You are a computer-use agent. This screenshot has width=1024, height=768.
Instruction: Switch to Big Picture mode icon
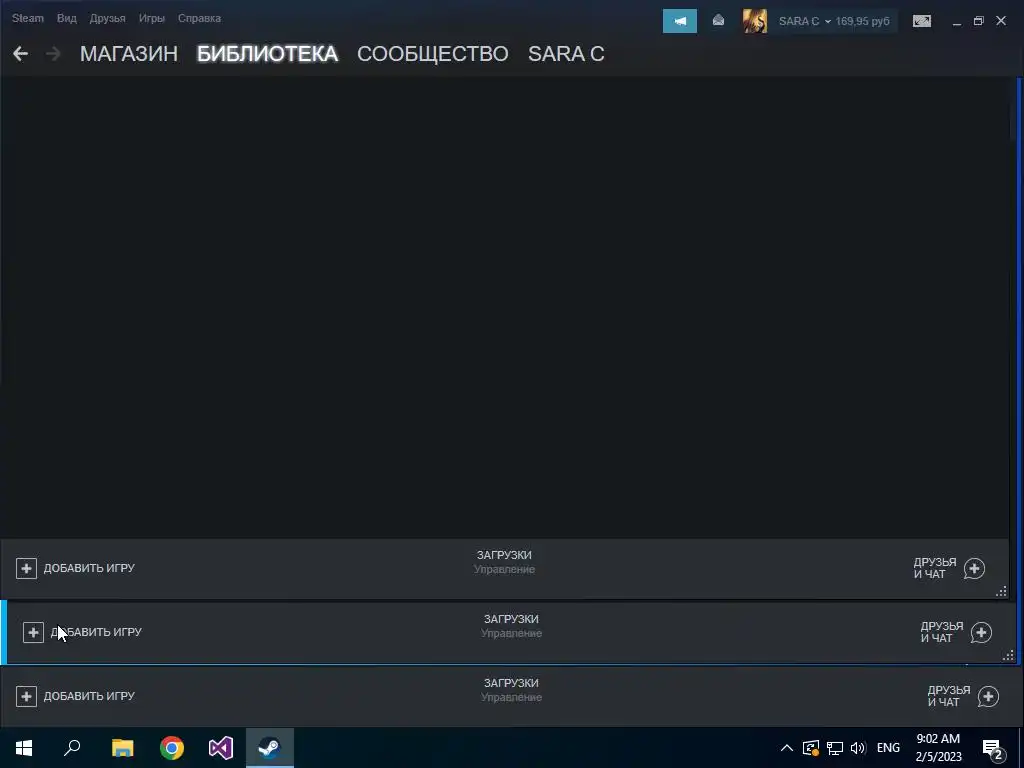coord(921,21)
